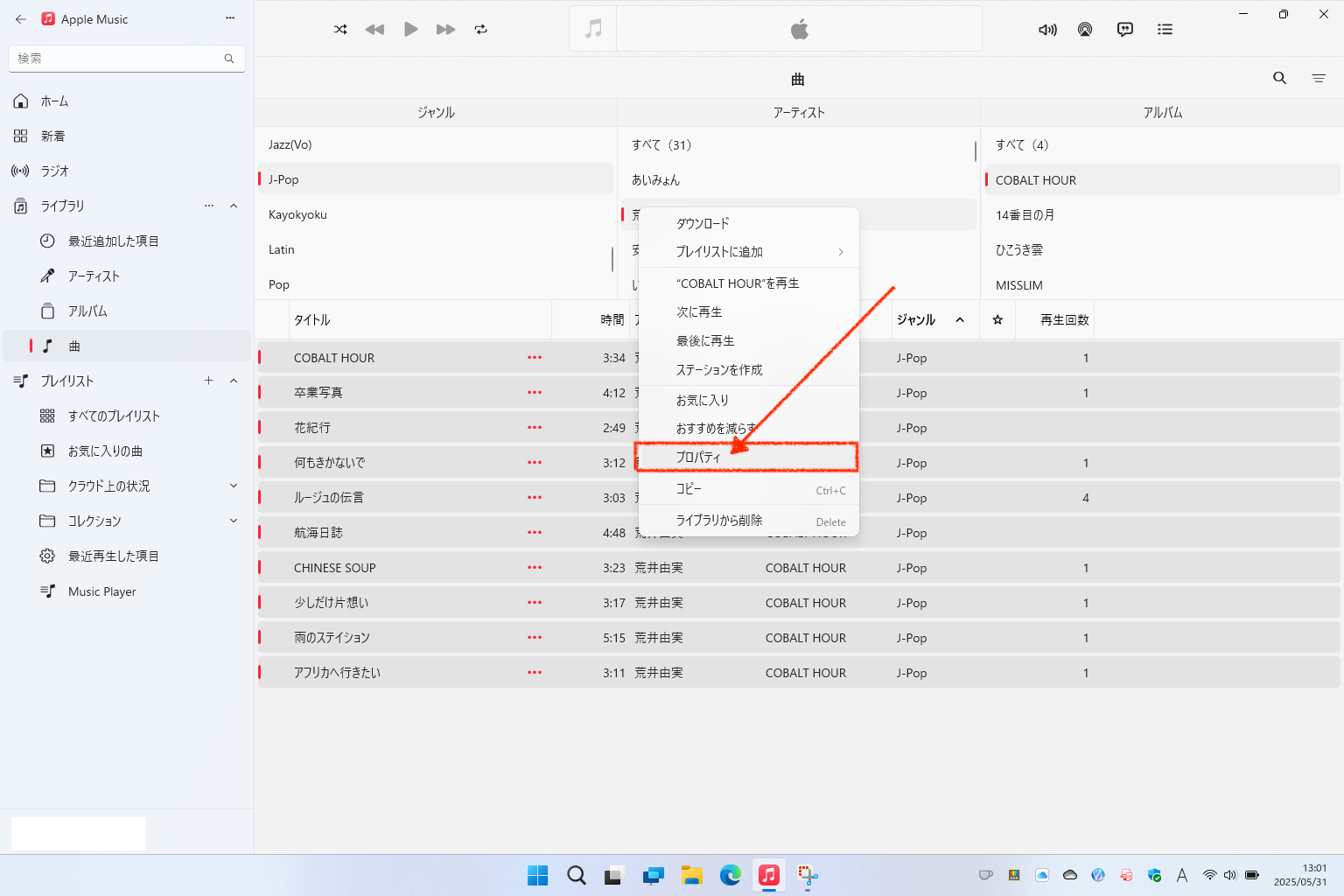Viewport: 1344px width, 896px height.
Task: Toggle the repeat playback button
Action: tap(480, 30)
